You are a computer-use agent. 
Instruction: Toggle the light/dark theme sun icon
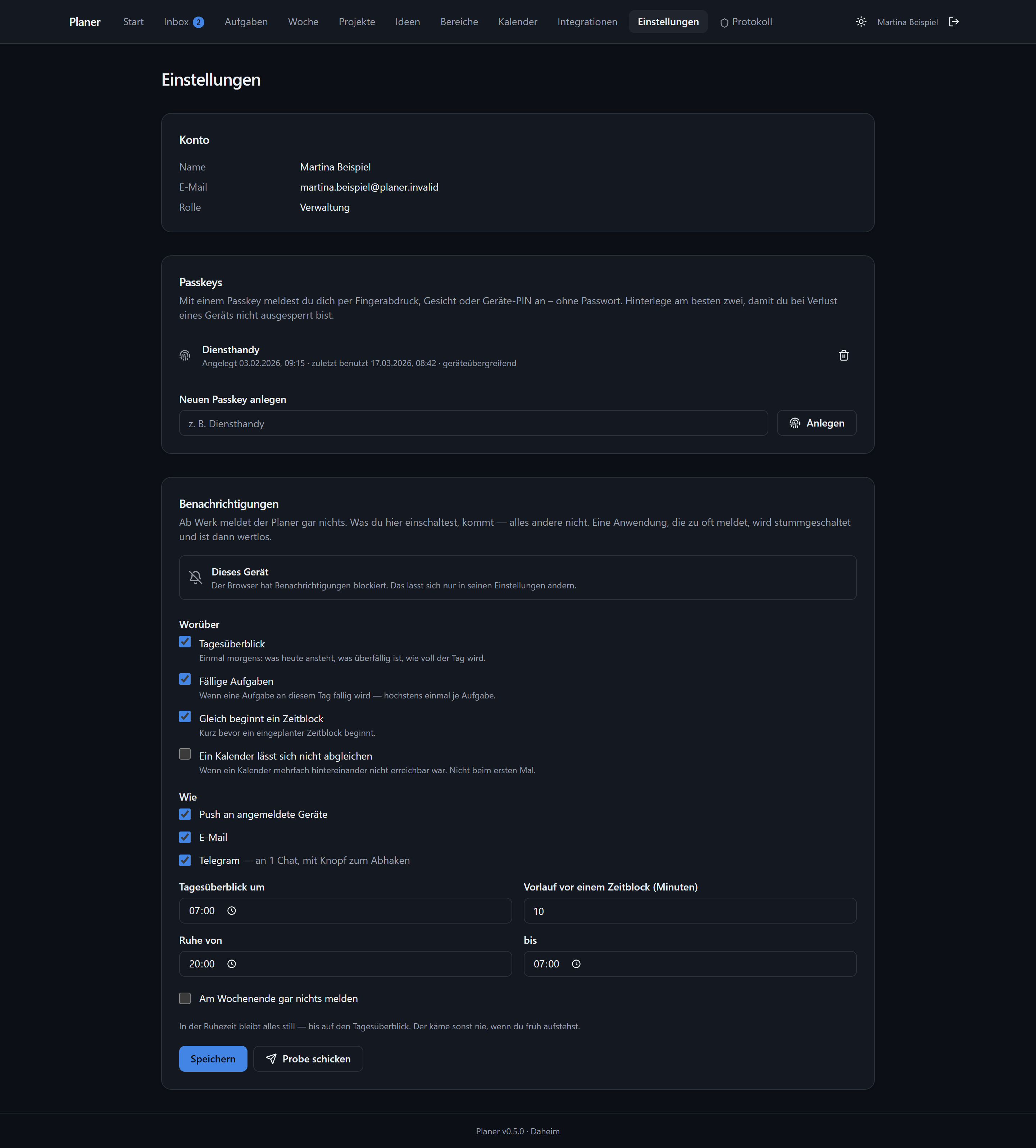coord(861,22)
